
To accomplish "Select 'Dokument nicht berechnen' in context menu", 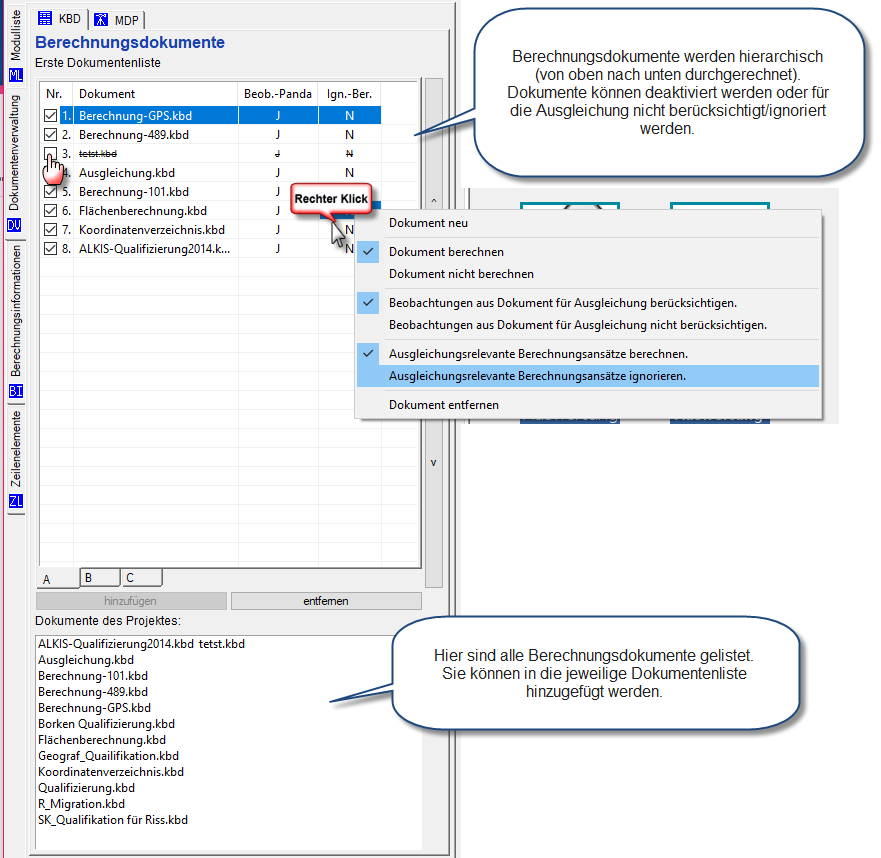I will (x=461, y=274).
